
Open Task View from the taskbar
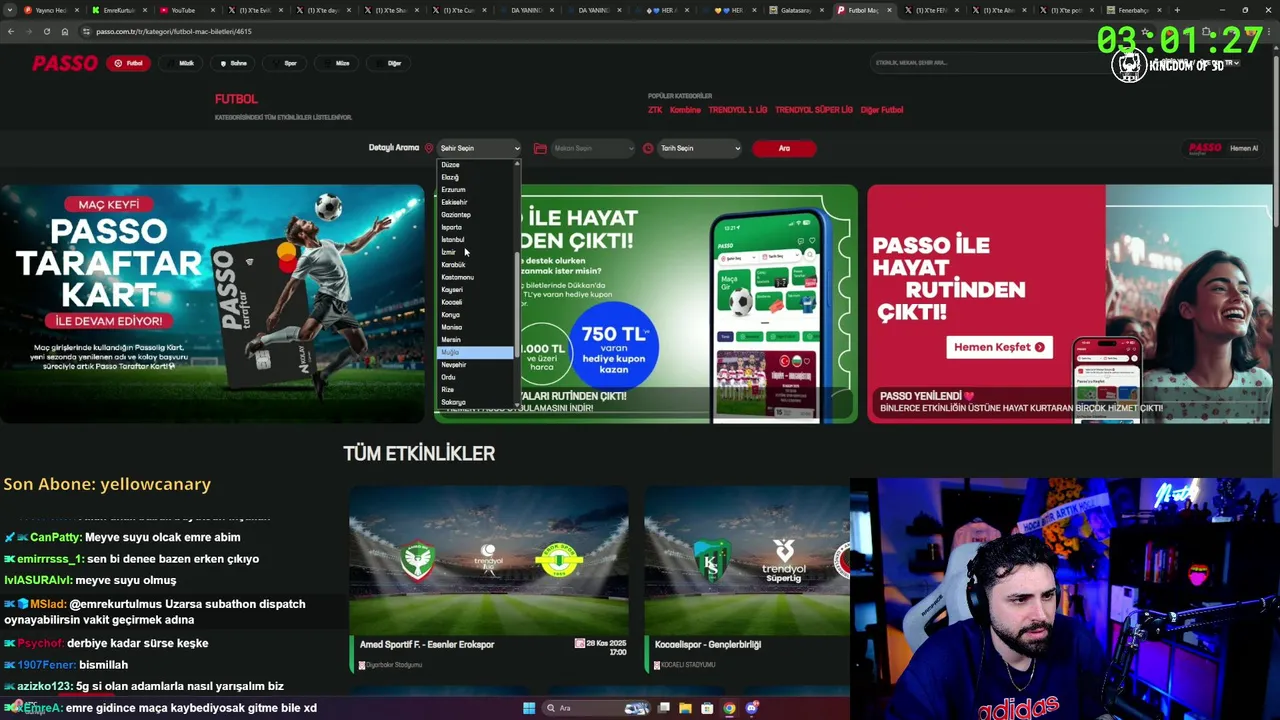(663, 708)
